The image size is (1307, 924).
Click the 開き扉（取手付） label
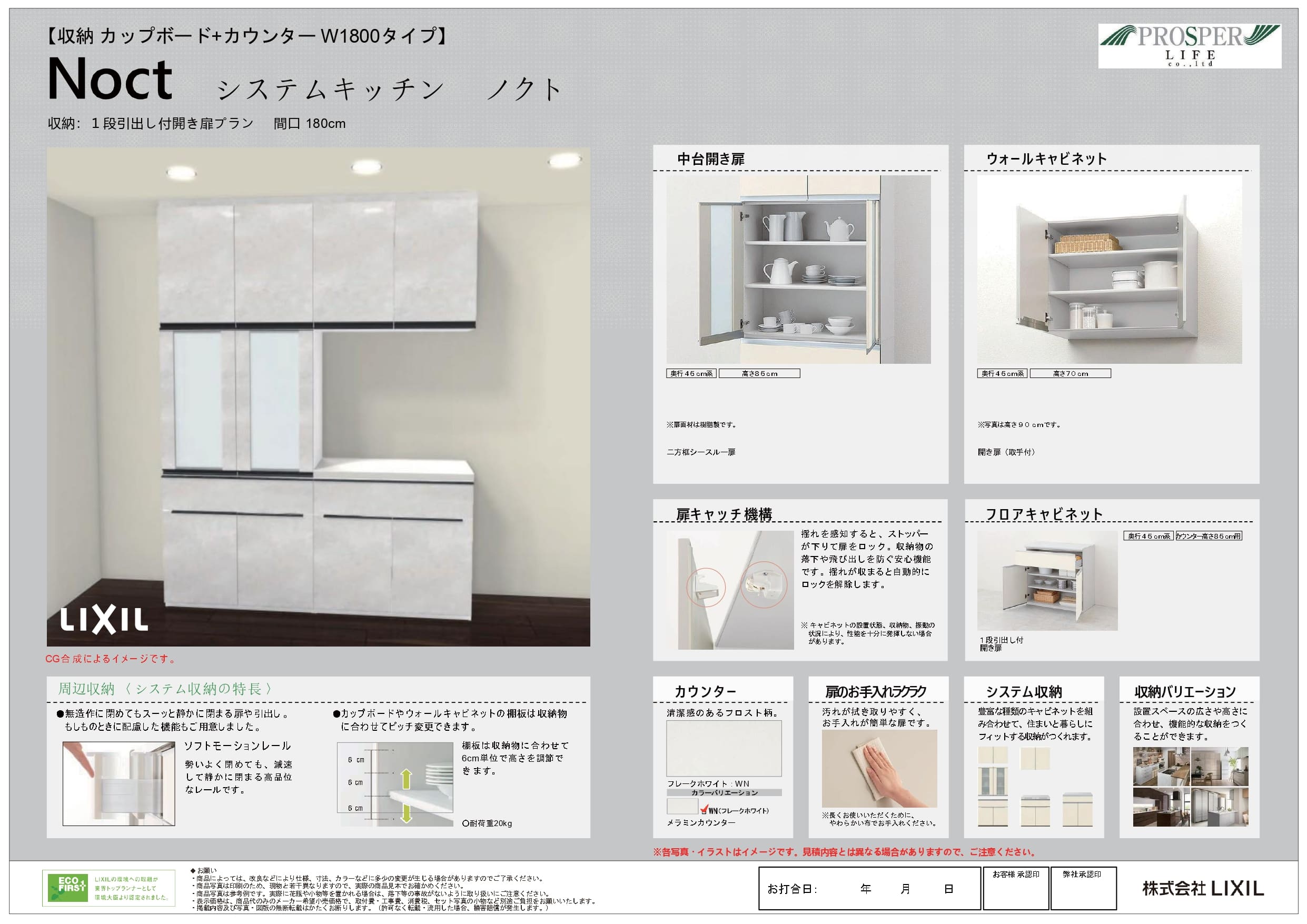click(x=1007, y=452)
